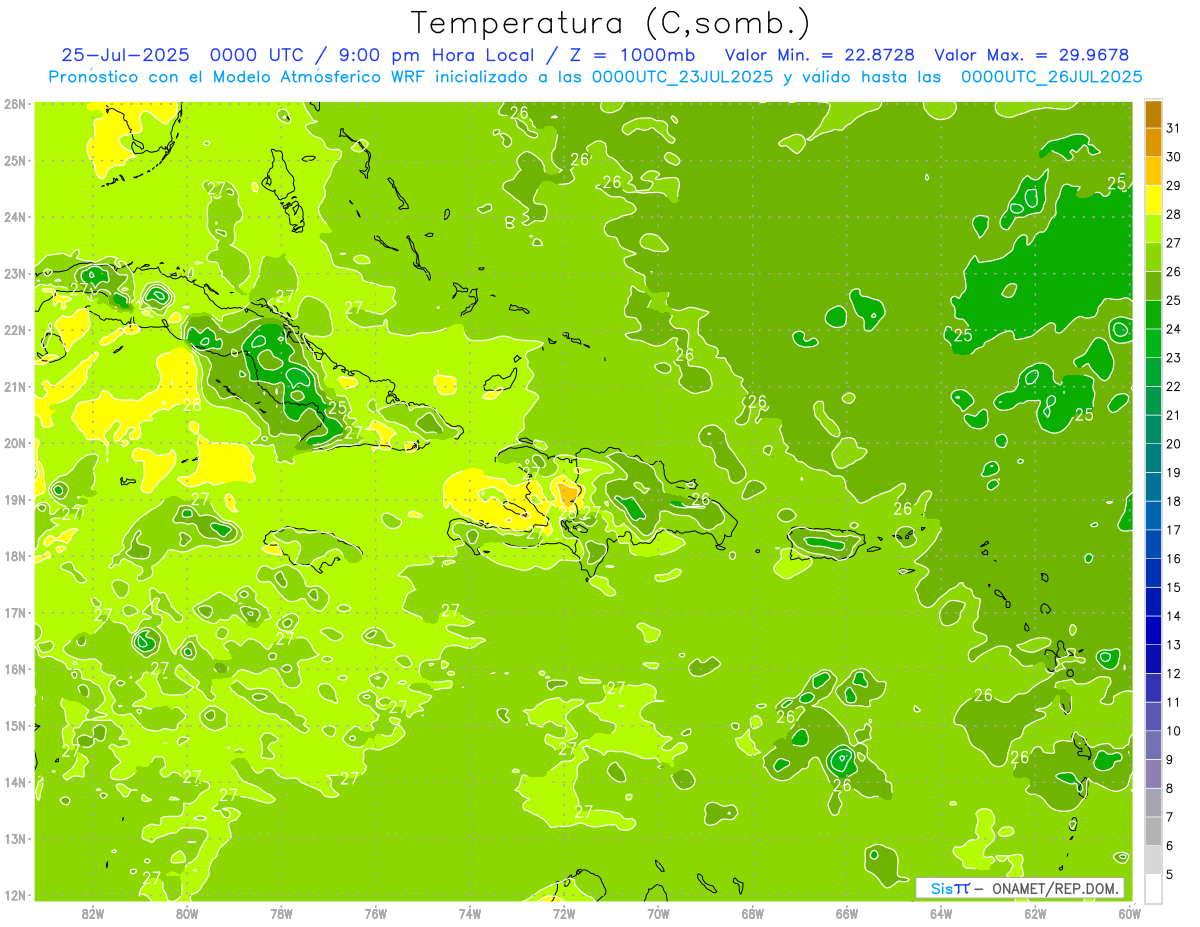Click the color scale label "31"
1200x927 pixels.
[x=1174, y=128]
